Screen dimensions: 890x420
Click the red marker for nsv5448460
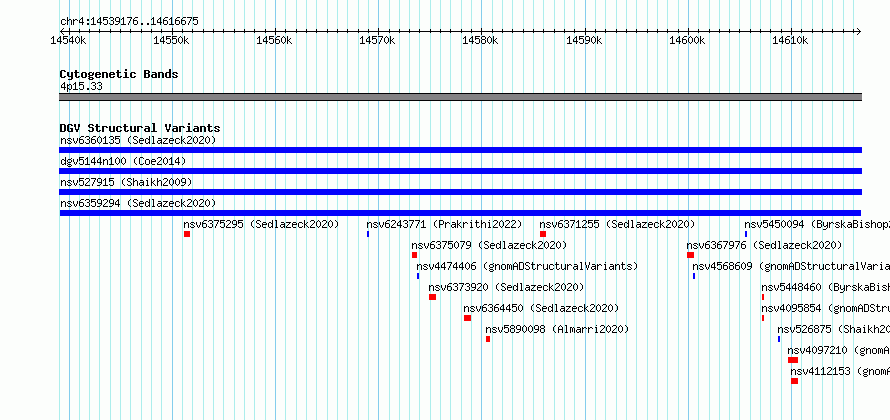click(763, 297)
